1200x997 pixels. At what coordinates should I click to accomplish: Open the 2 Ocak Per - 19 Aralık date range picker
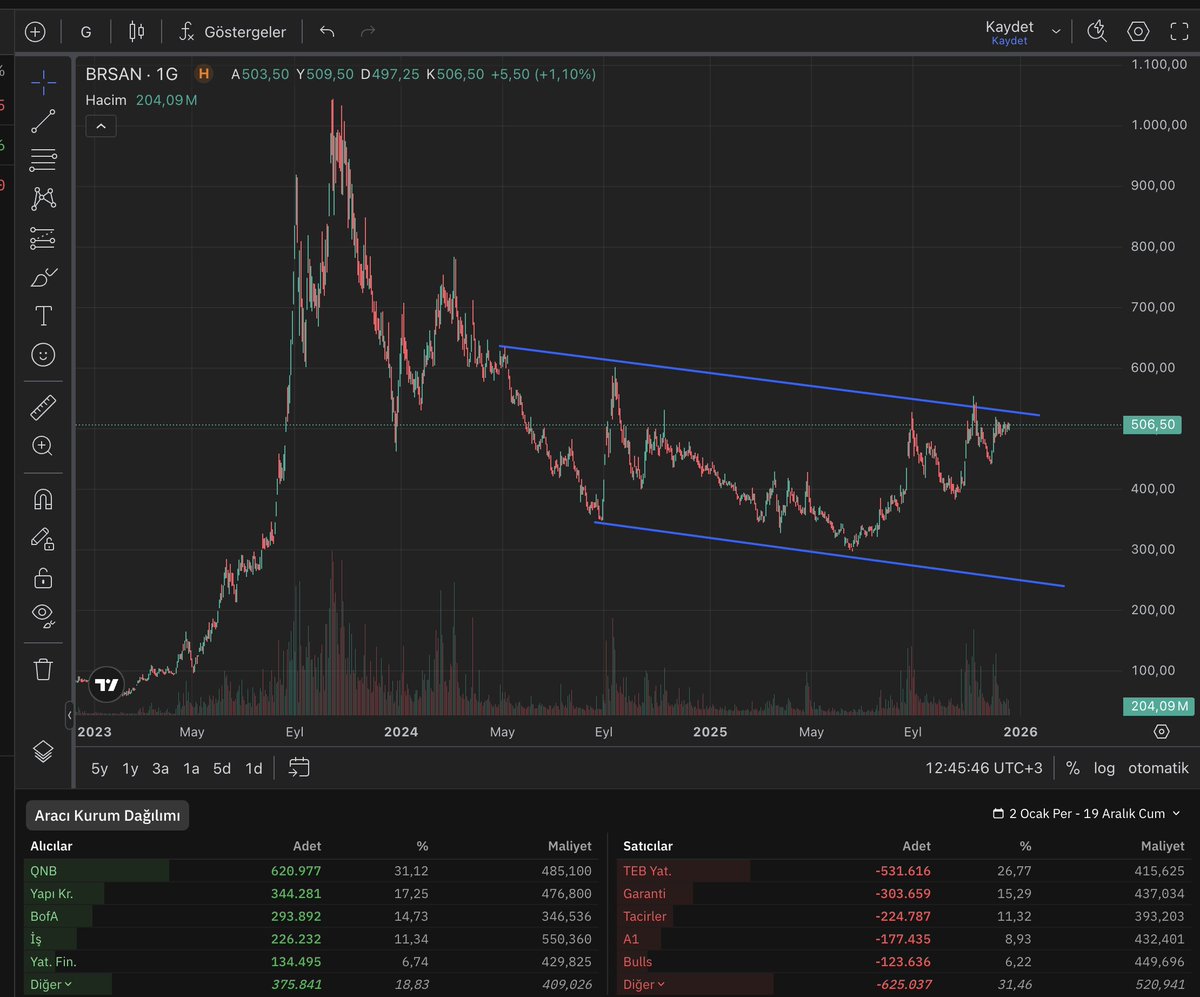[1088, 814]
